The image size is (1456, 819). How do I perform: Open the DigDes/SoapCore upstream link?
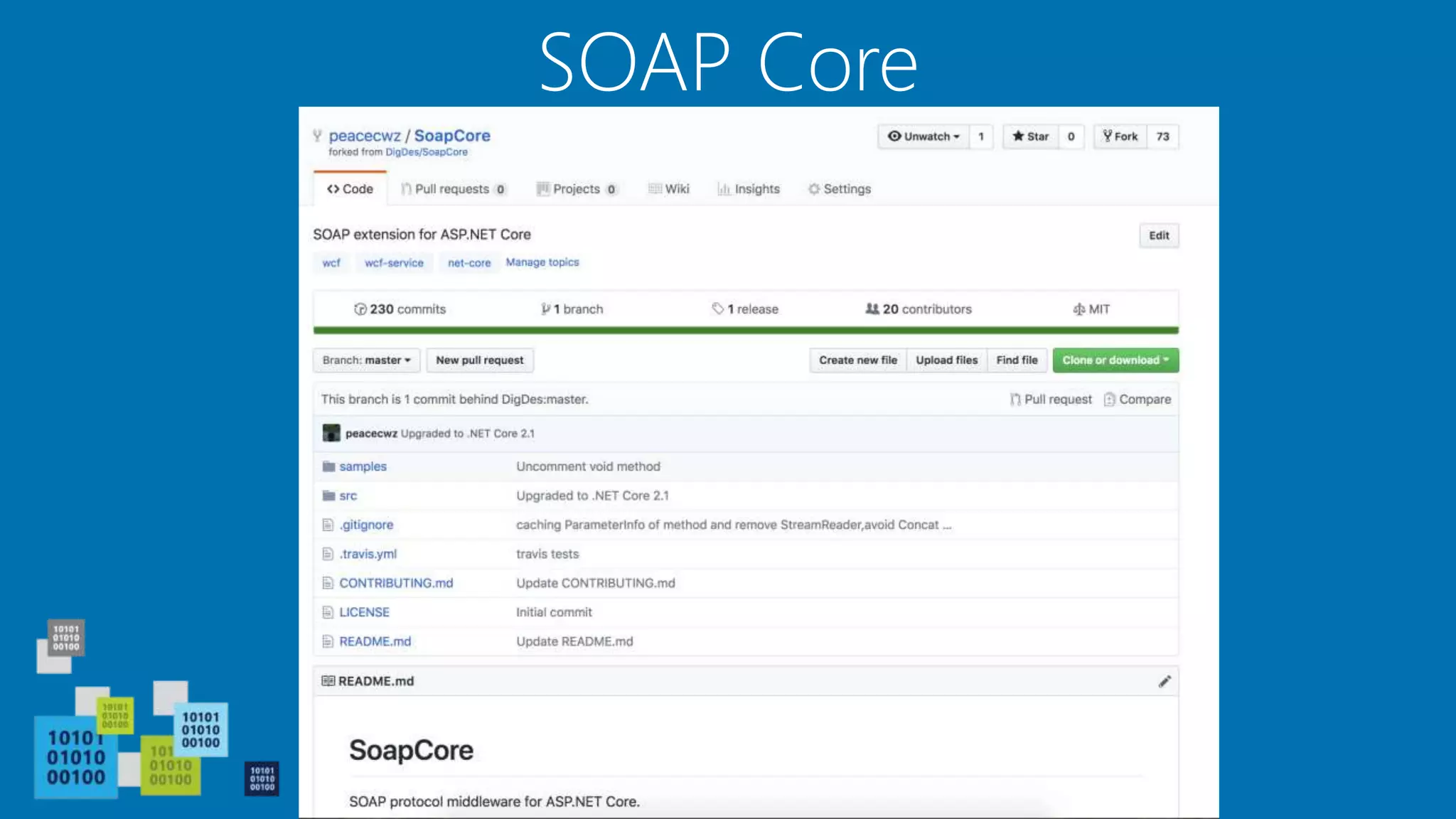pyautogui.click(x=427, y=152)
